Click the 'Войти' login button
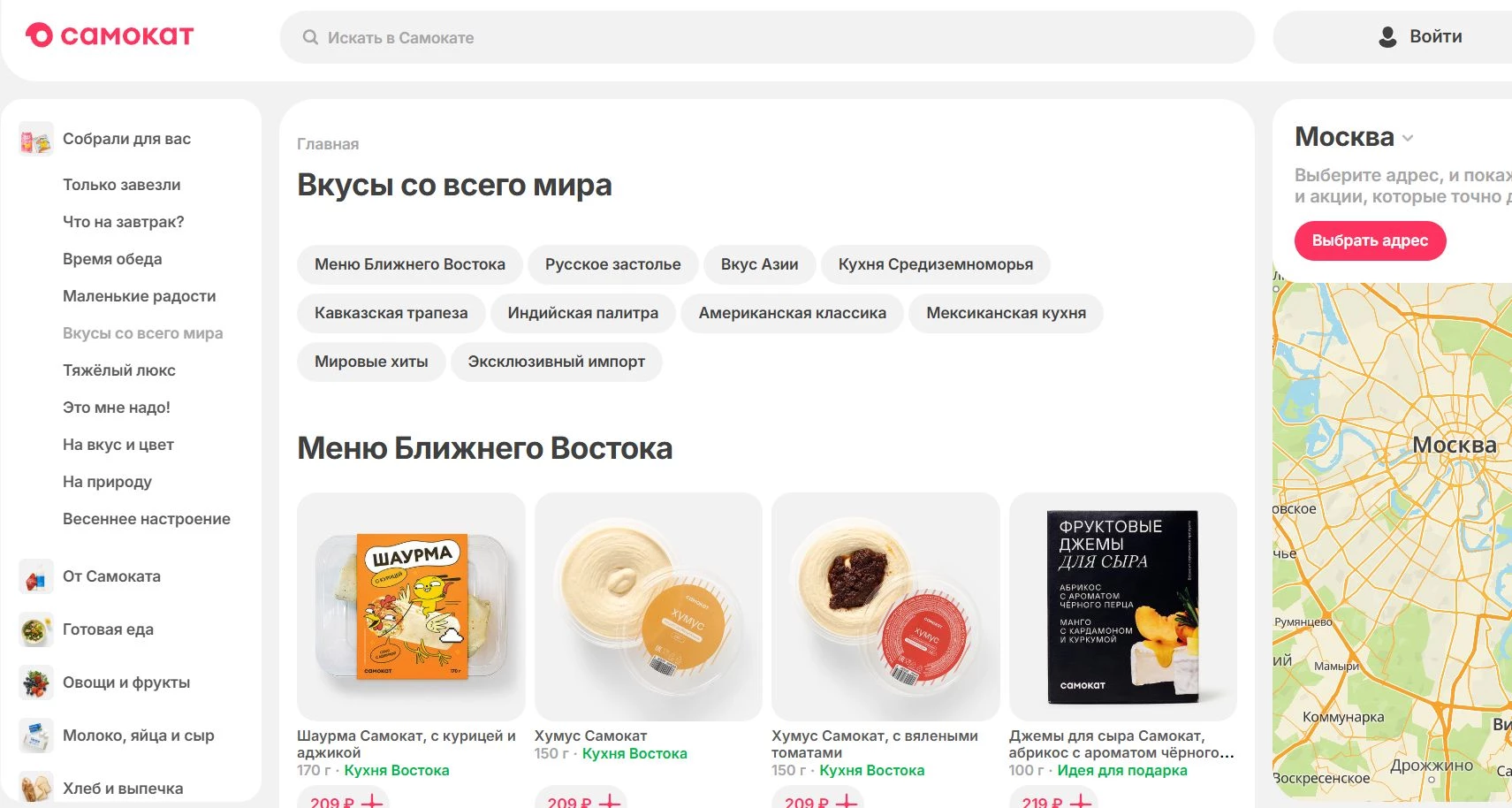This screenshot has width=1512, height=808. pyautogui.click(x=1422, y=37)
